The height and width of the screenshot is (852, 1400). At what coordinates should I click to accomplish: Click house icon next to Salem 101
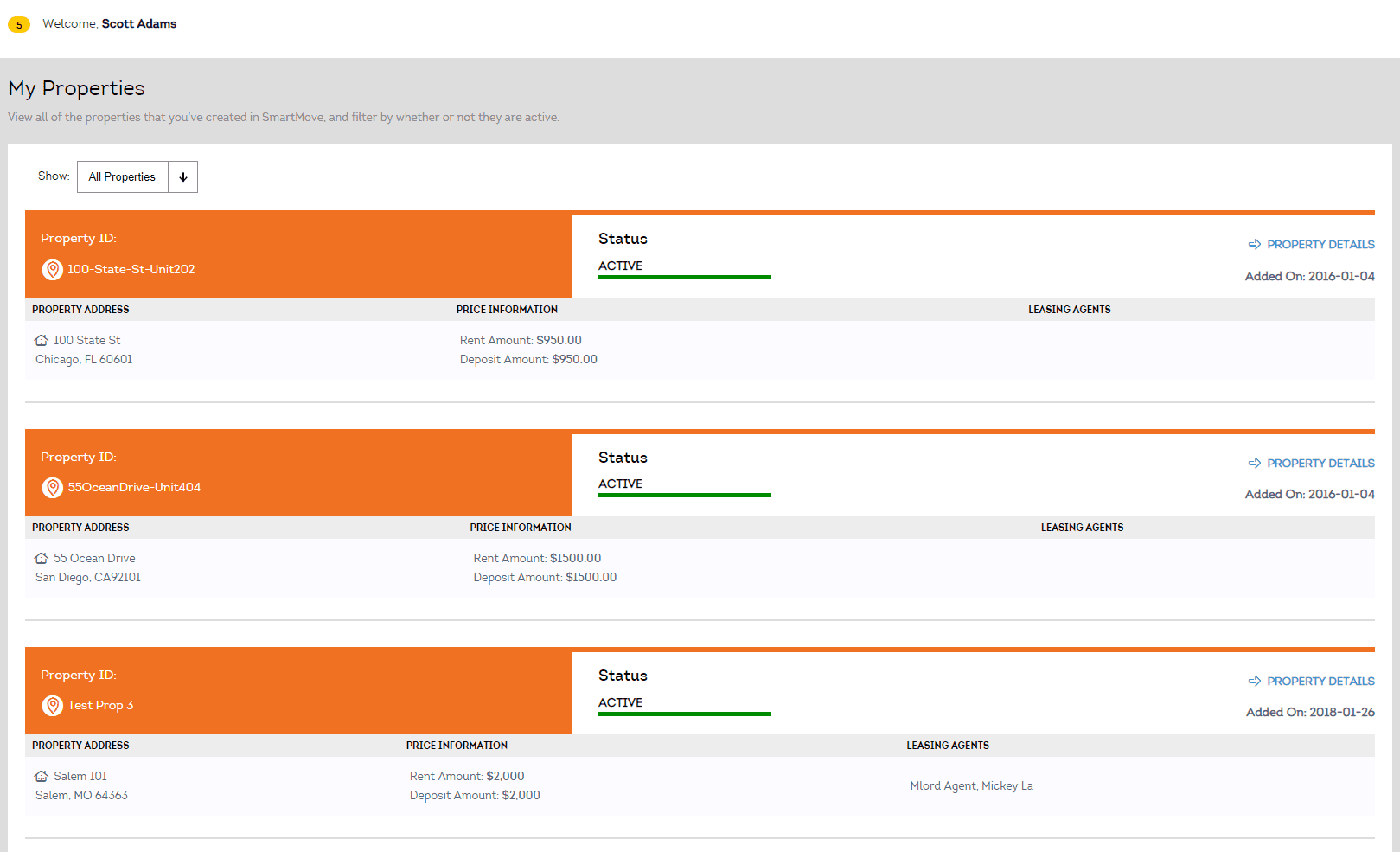pyautogui.click(x=42, y=777)
